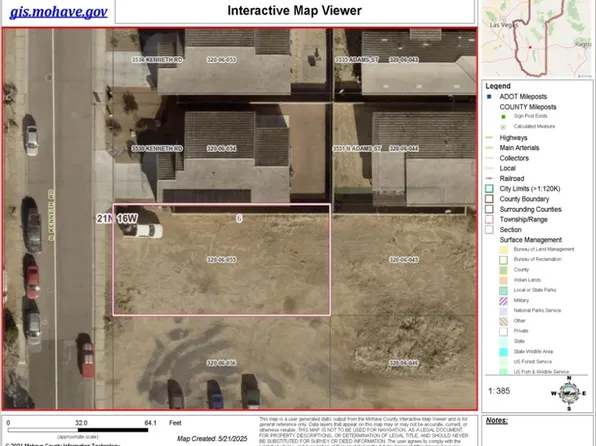Click the Notes heading

click(x=496, y=421)
